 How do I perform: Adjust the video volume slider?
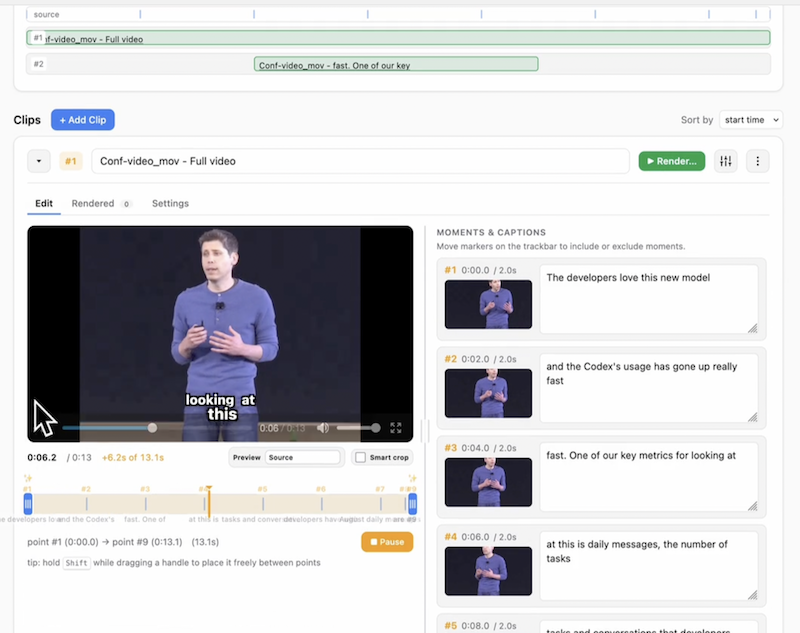coord(358,428)
